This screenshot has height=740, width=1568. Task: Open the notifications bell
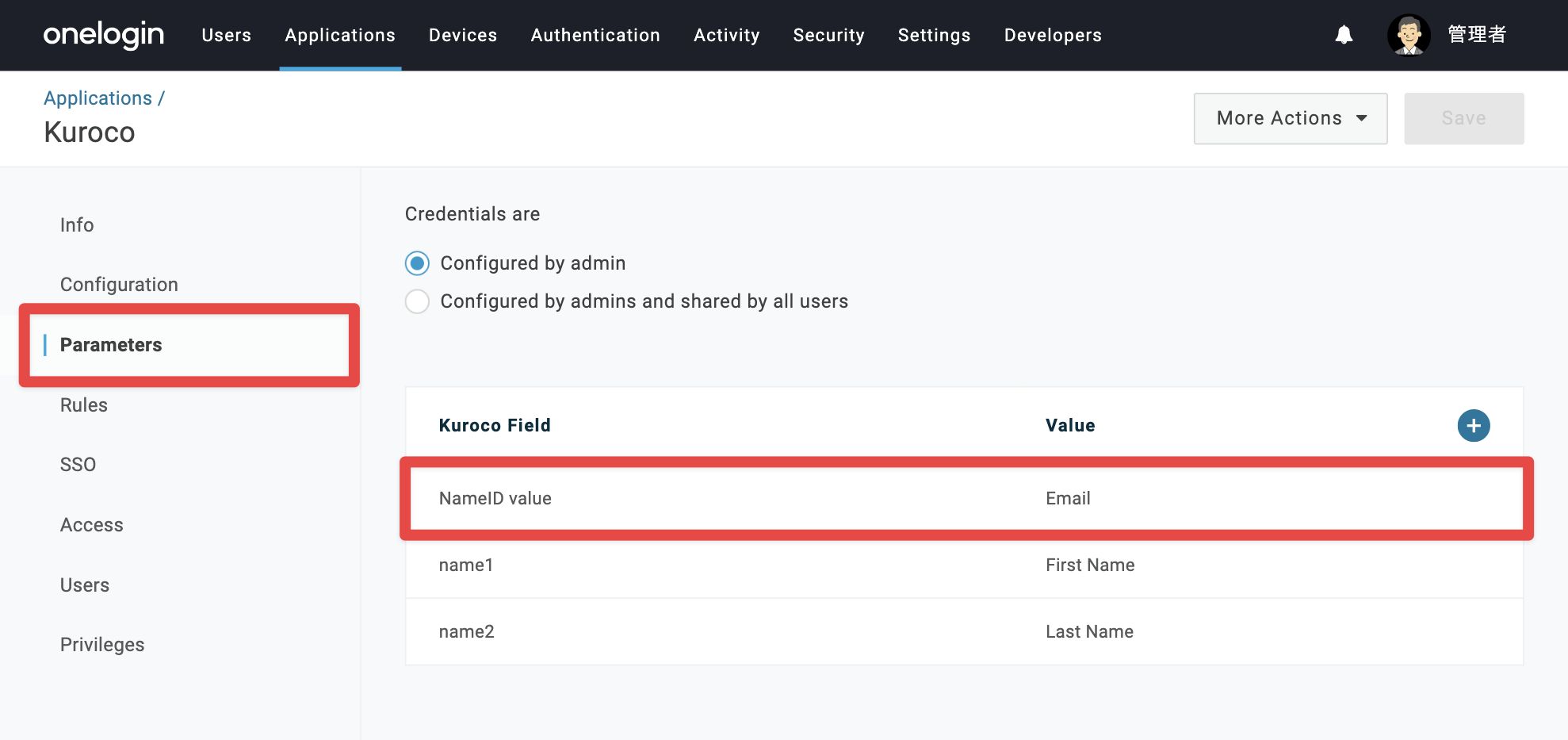coord(1344,35)
